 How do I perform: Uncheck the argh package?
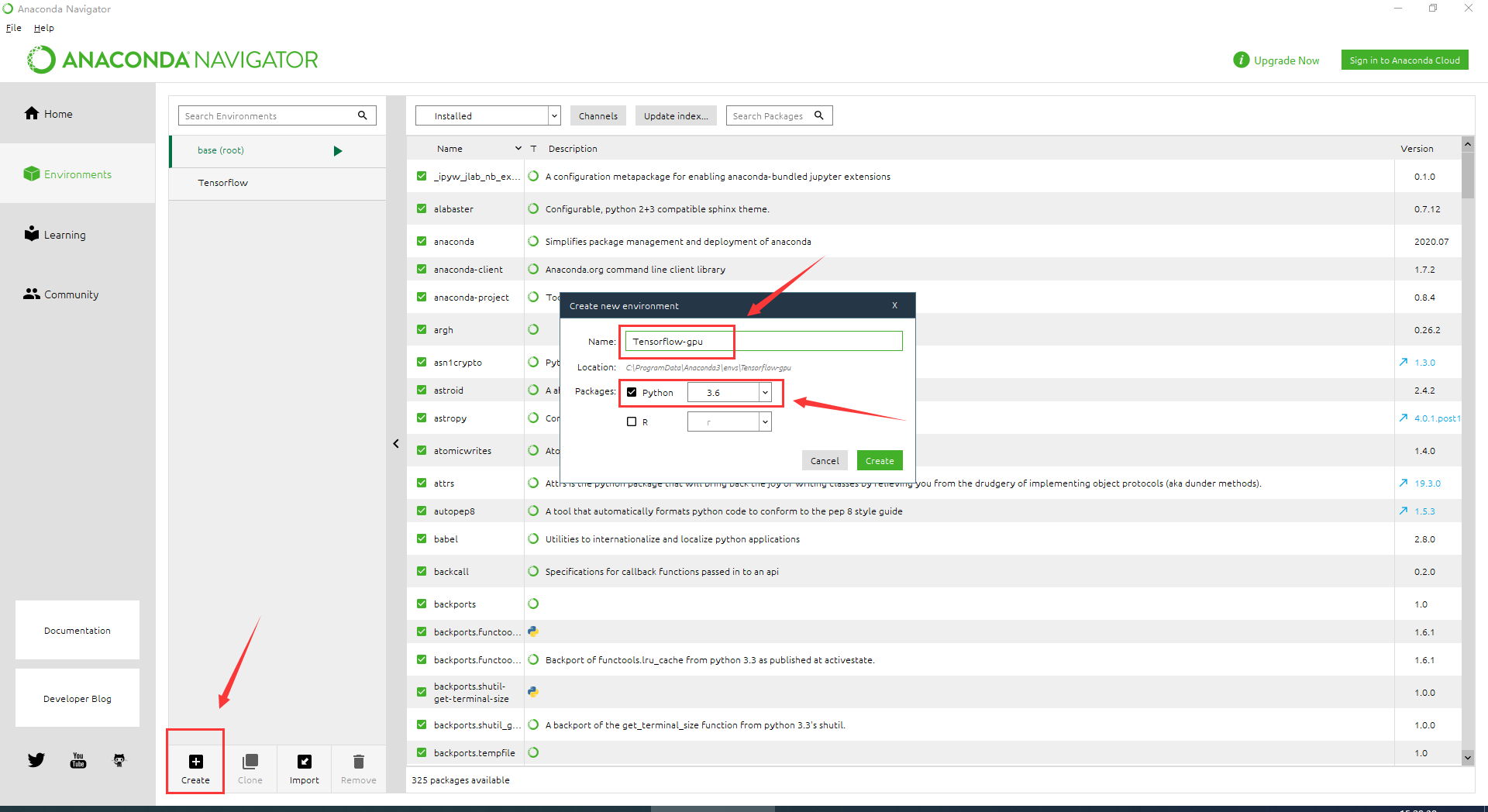(x=422, y=329)
